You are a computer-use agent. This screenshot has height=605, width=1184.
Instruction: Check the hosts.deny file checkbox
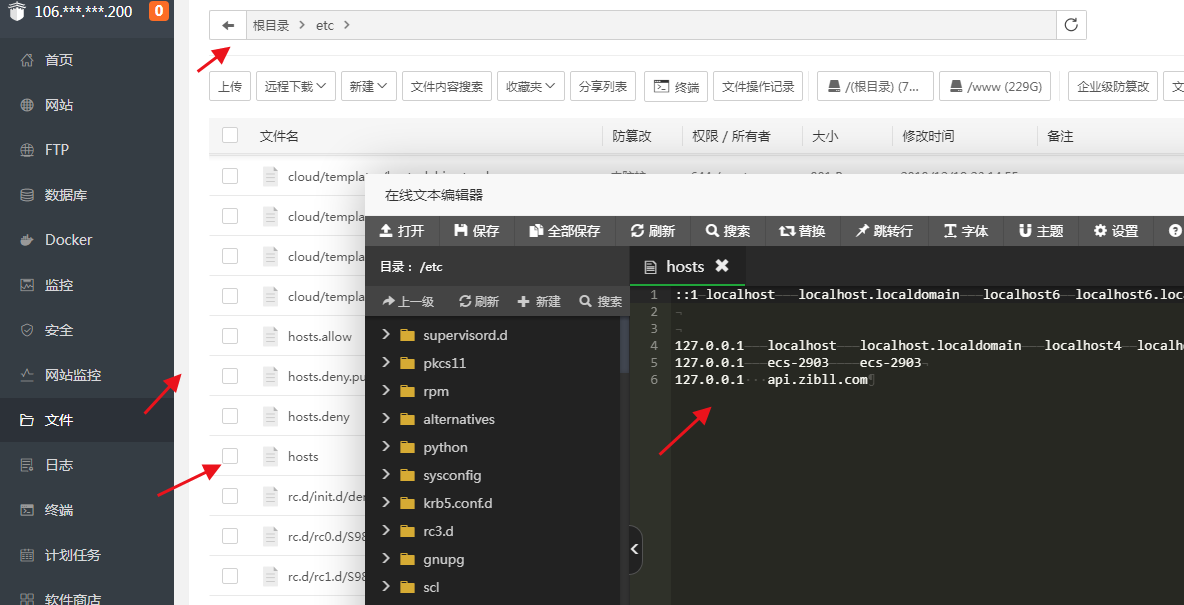point(230,416)
